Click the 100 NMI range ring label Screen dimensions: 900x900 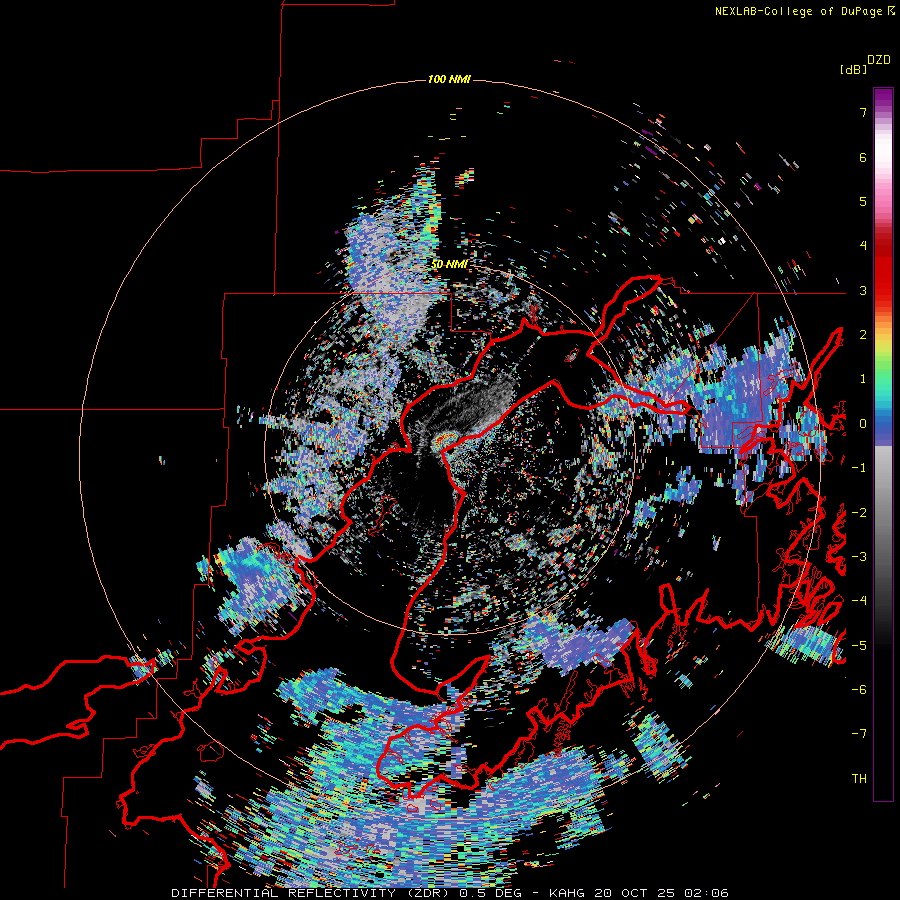[449, 79]
